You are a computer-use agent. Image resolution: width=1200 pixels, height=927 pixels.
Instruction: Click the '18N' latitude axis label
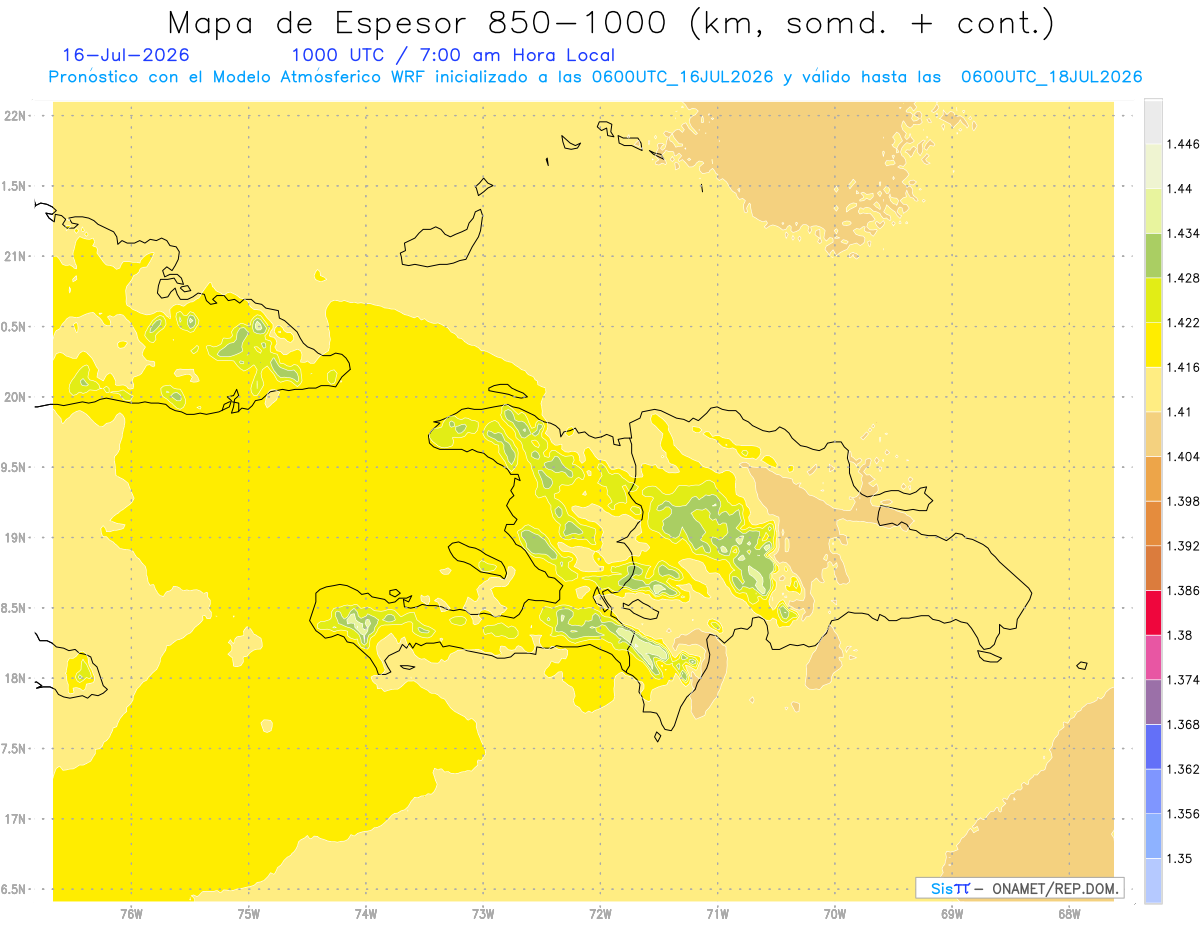[x=14, y=679]
